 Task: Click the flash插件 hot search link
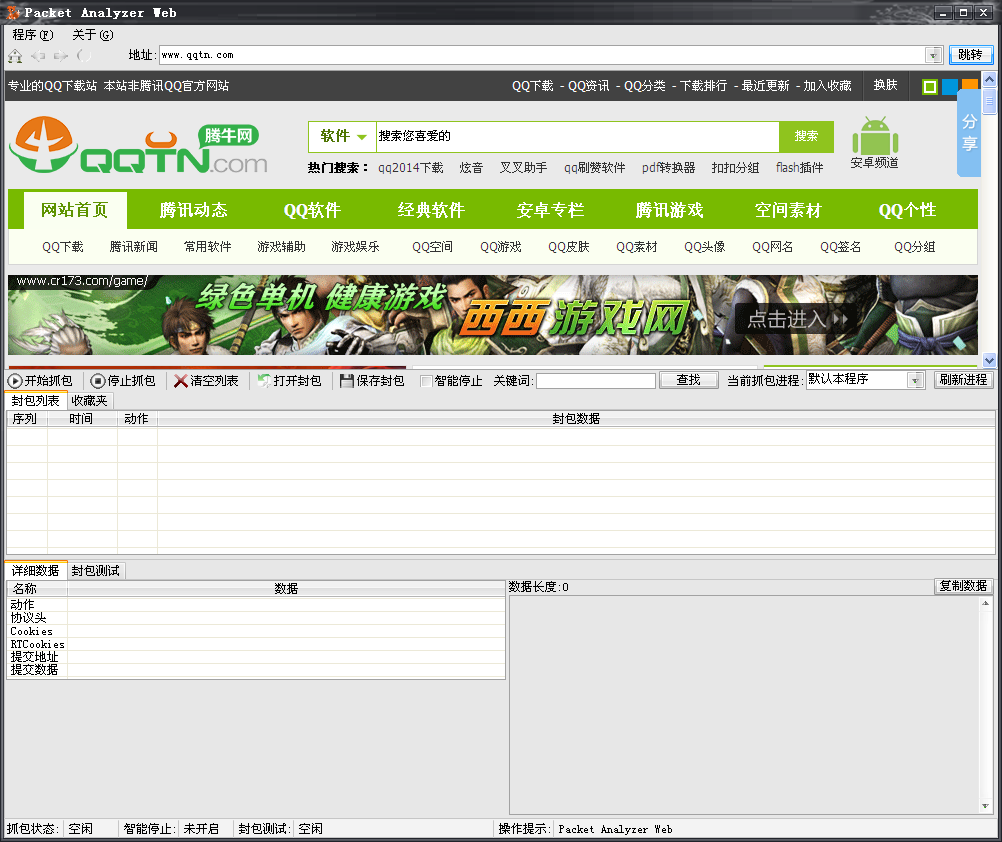[799, 167]
